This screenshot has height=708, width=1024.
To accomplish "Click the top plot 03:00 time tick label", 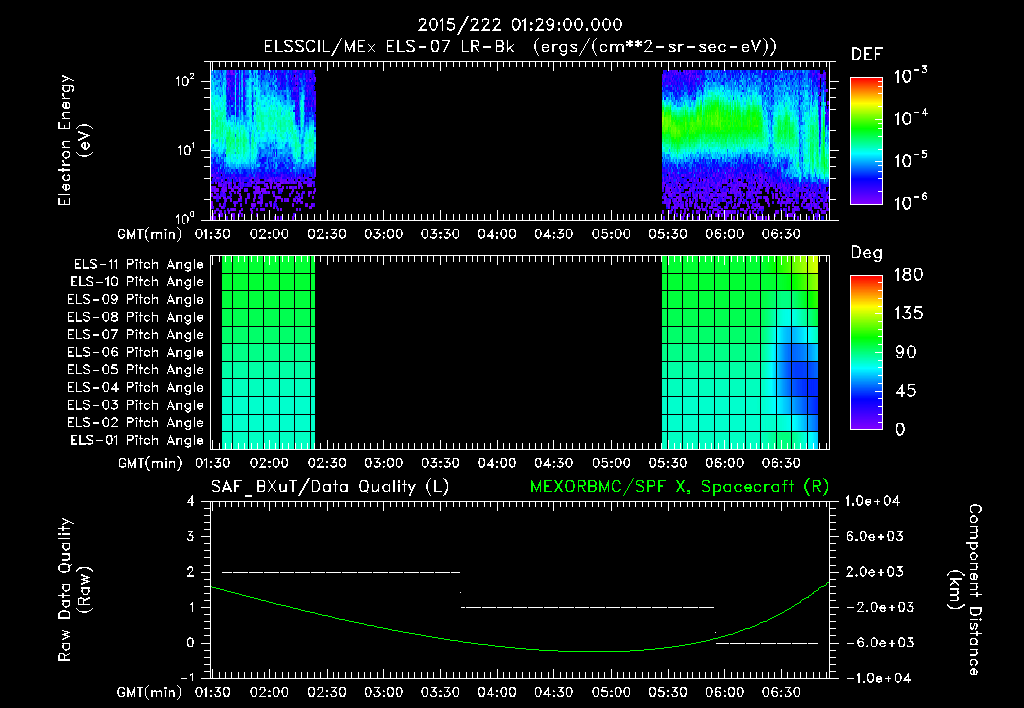I will pyautogui.click(x=383, y=234).
